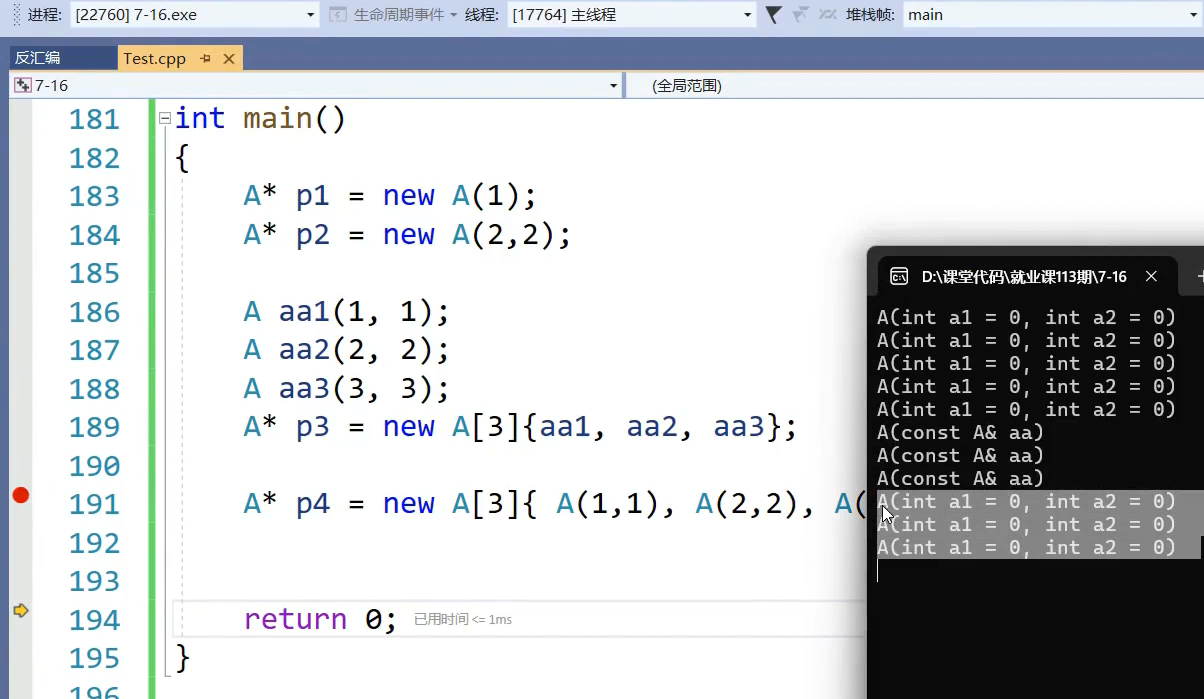Screen dimensions: 1204x699
Task: Click the current statement arrow at line 194
Action: (21, 610)
